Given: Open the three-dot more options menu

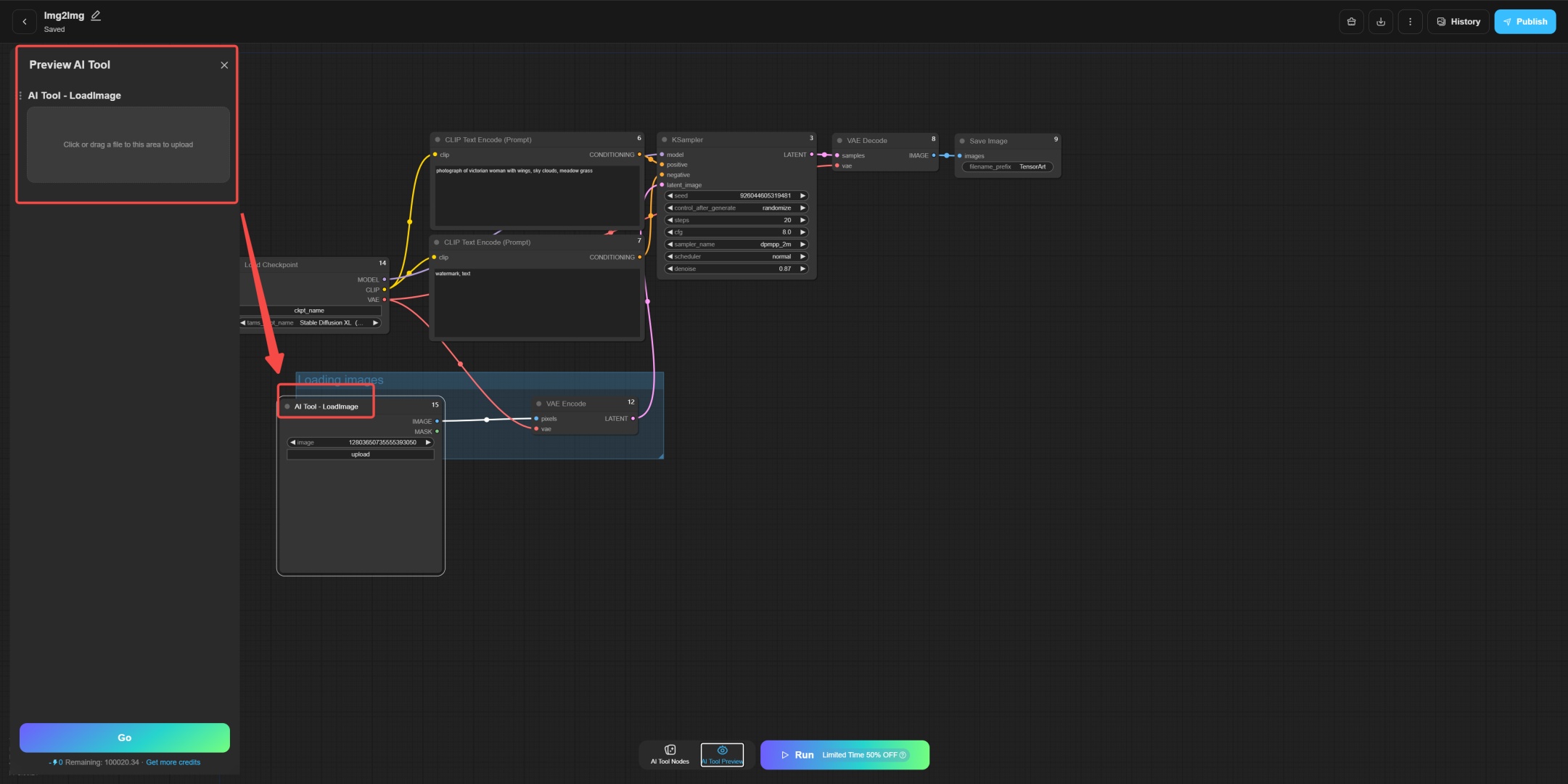Looking at the screenshot, I should 1410,22.
